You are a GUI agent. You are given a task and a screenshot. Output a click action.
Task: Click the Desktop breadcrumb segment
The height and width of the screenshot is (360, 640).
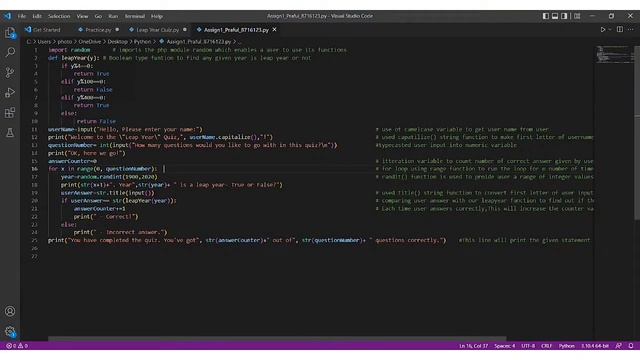pos(118,42)
